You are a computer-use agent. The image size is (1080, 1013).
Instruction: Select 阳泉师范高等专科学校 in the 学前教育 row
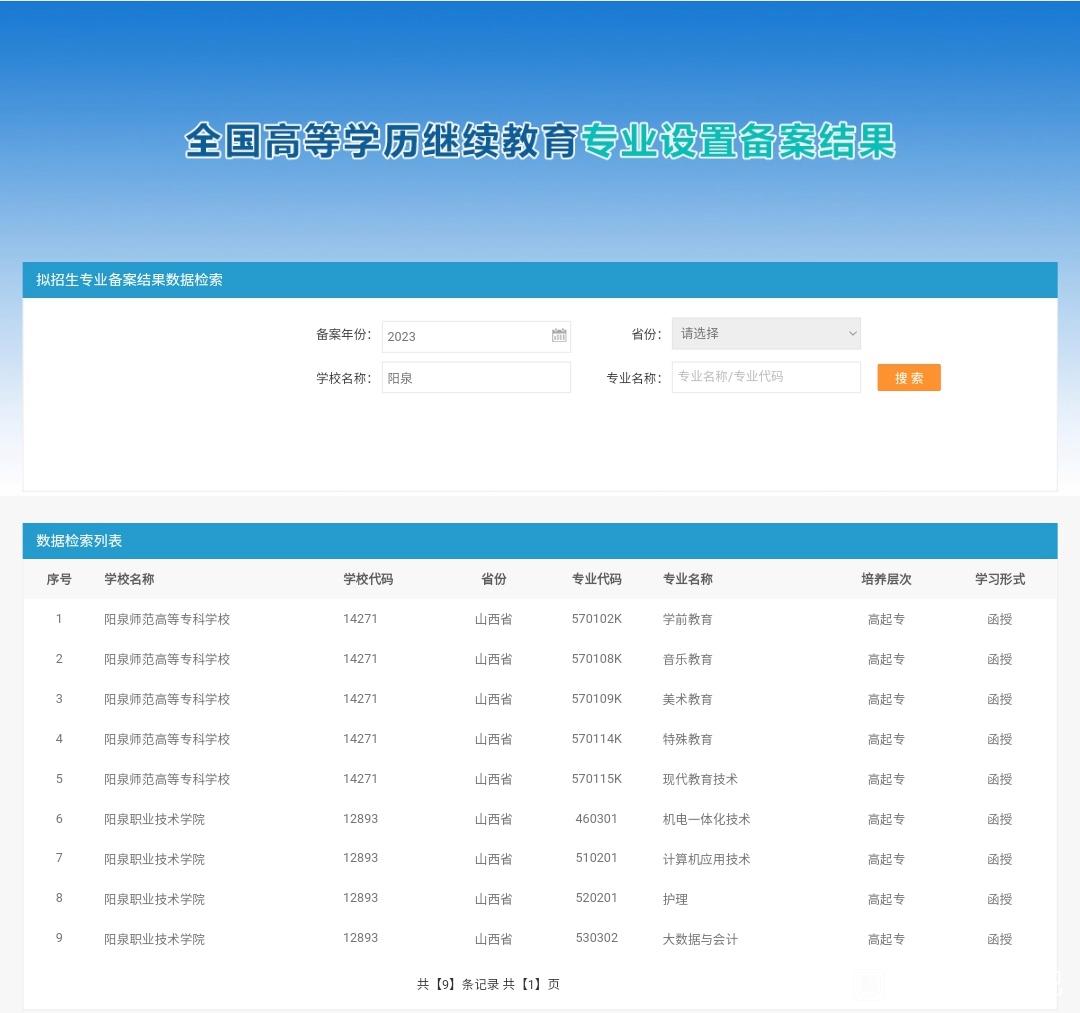(x=167, y=619)
